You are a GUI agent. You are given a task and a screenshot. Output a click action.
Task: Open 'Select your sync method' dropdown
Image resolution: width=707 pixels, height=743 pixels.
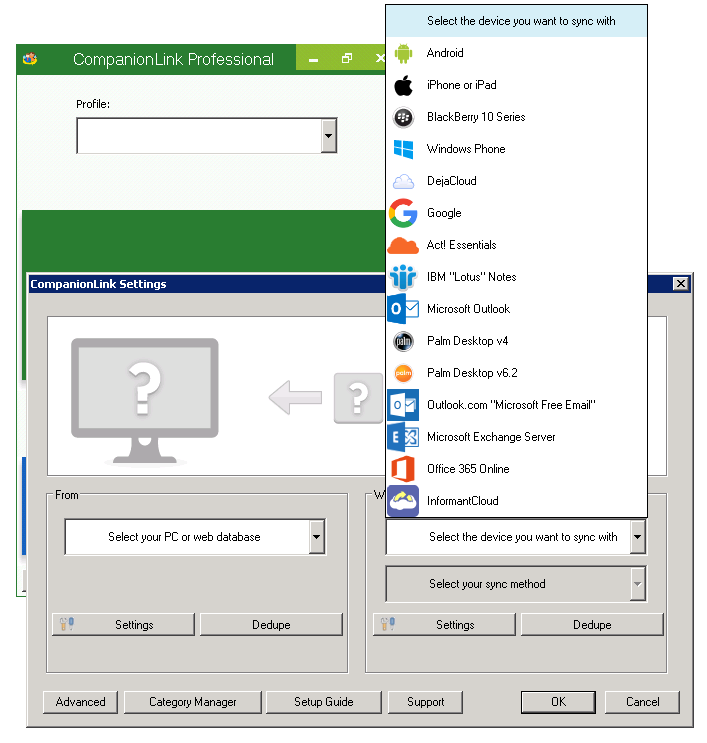(516, 584)
